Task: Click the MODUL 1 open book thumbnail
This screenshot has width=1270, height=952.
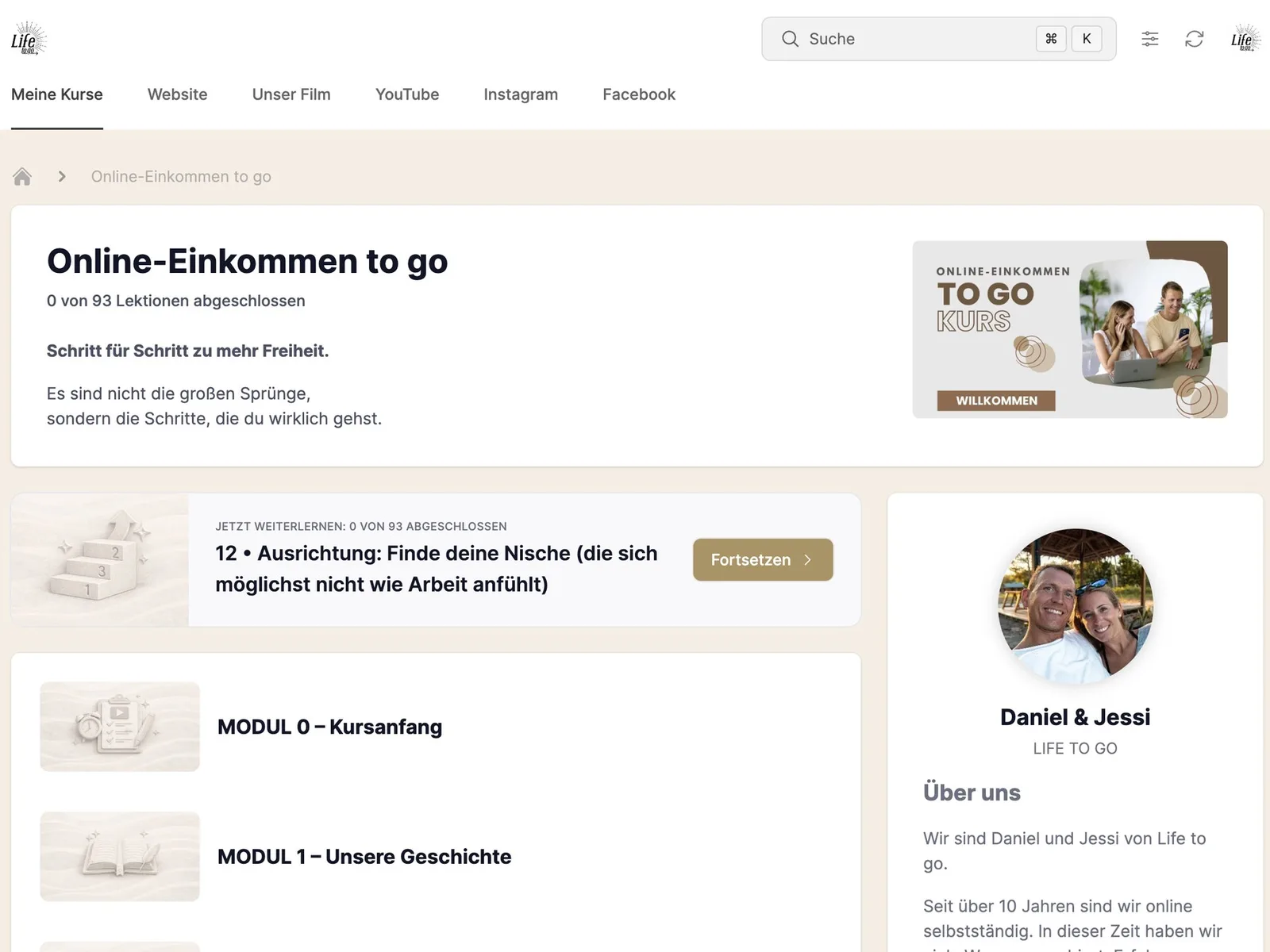Action: (x=120, y=857)
